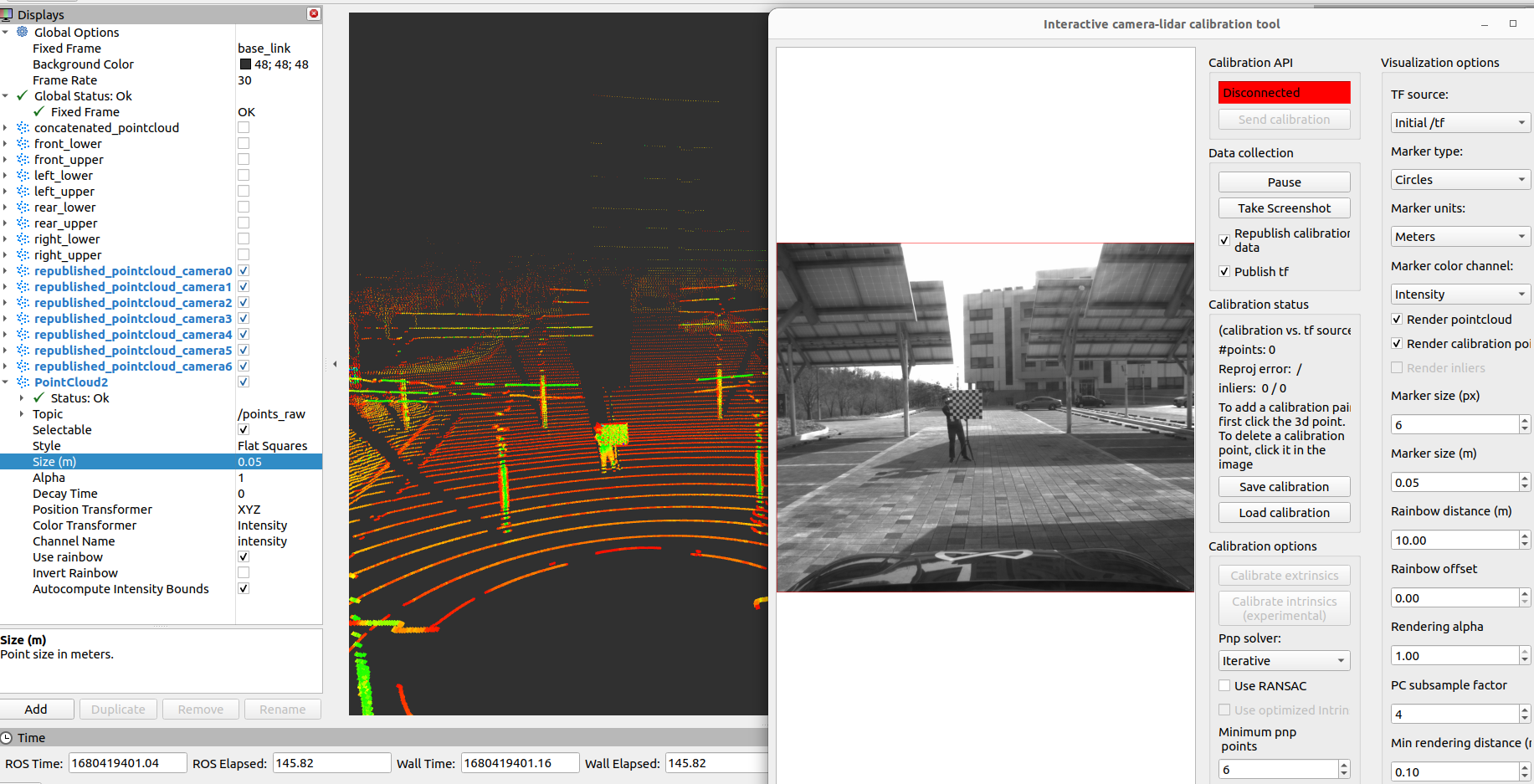Click the Displays panel monitor icon
The height and width of the screenshot is (784, 1534).
7,14
